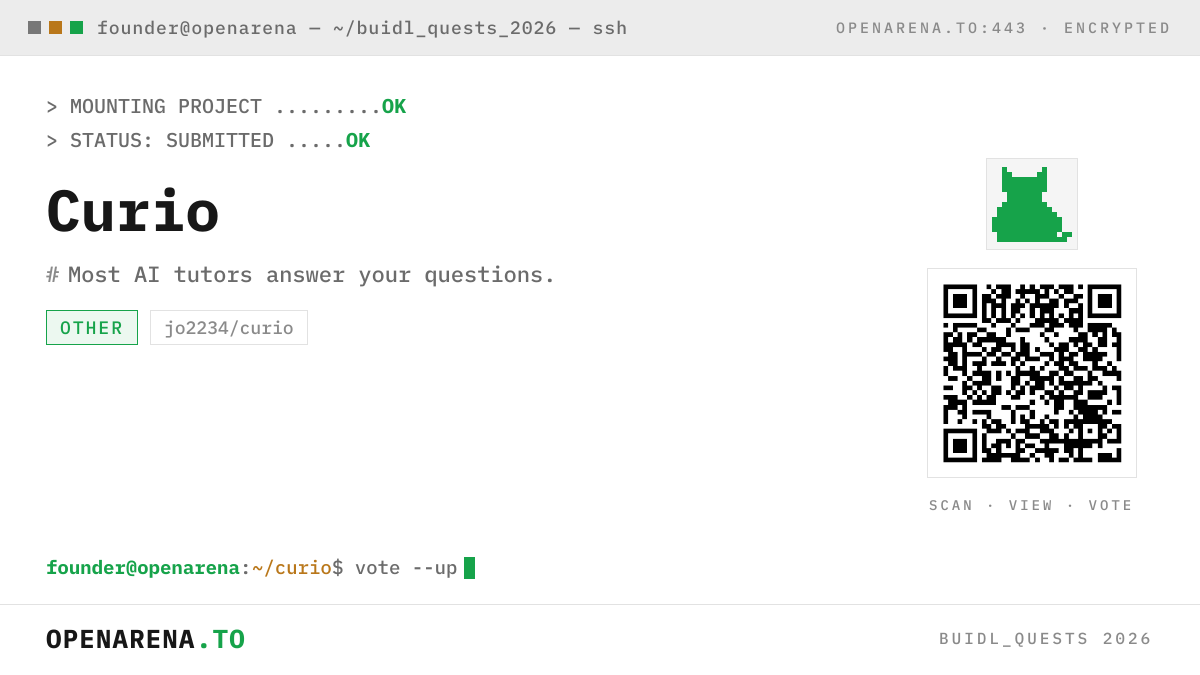Click the OPENARENA.TO:443 ENCRYPTED status
Screen dimensions: 1200x675
pyautogui.click(x=1004, y=28)
